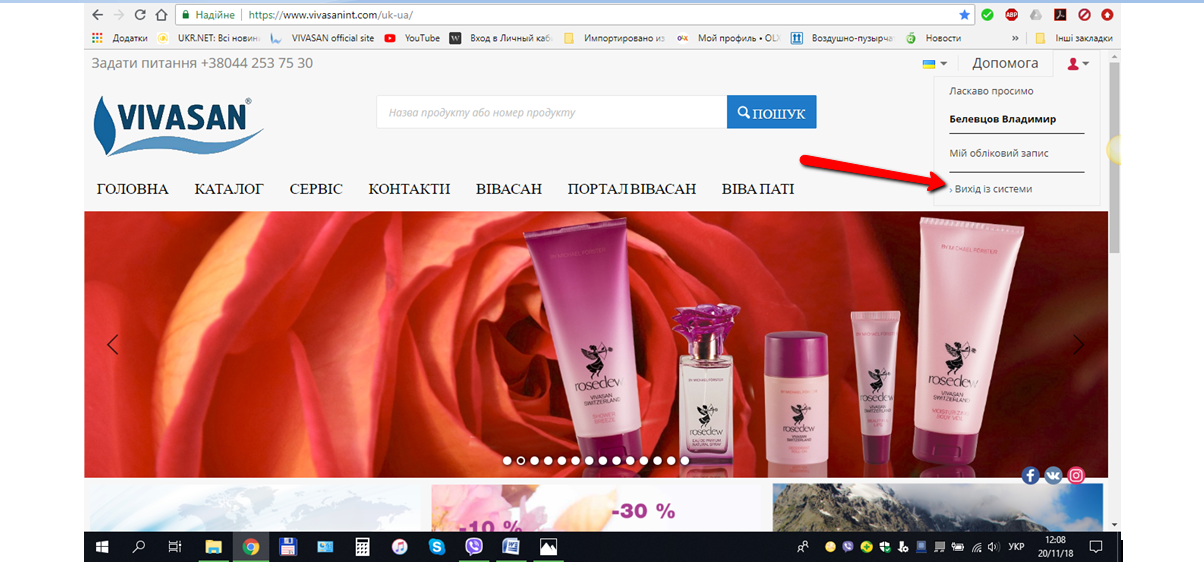Open the ВІВА ПАТІ menu item
Viewport: 1204px width, 562px height.
[x=758, y=189]
